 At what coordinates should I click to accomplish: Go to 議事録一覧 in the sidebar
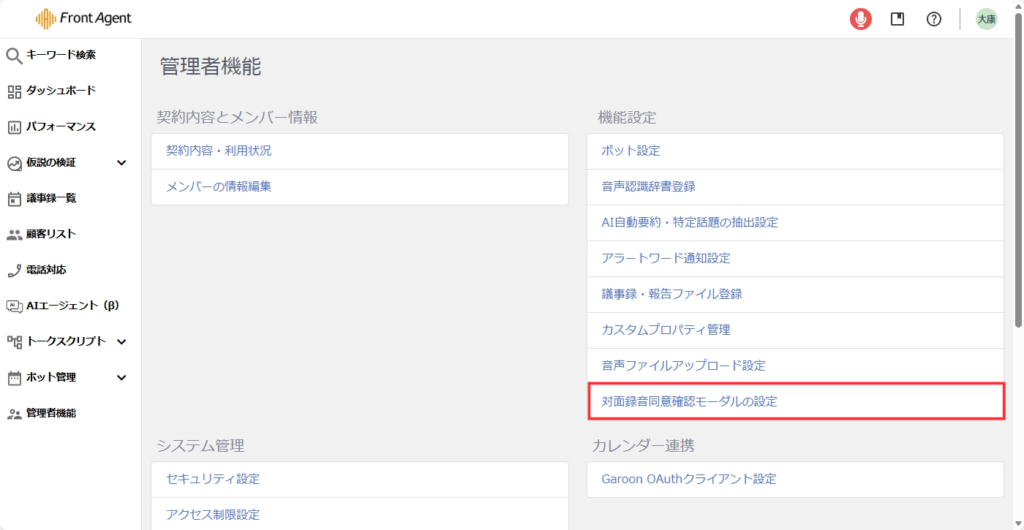coord(51,198)
